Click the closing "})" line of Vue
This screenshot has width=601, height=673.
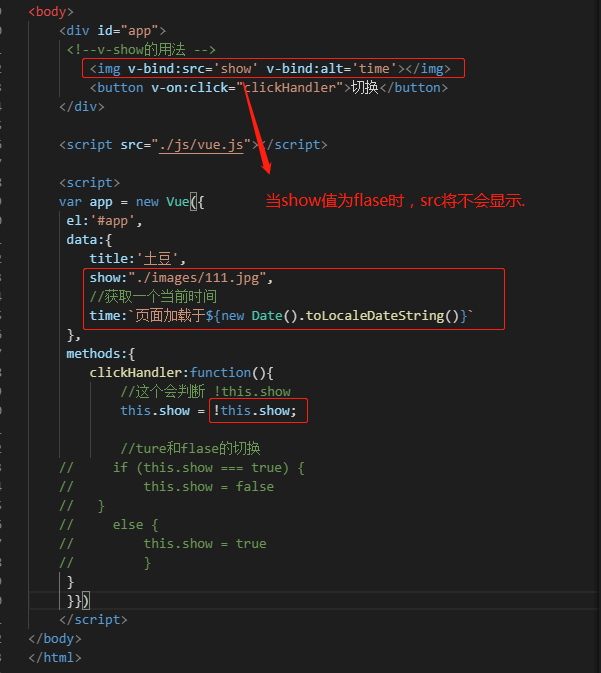click(78, 600)
